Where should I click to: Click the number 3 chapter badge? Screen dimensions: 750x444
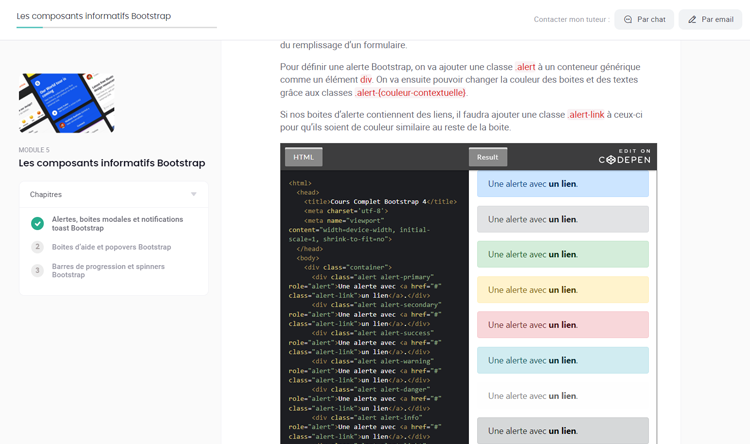[x=37, y=271]
